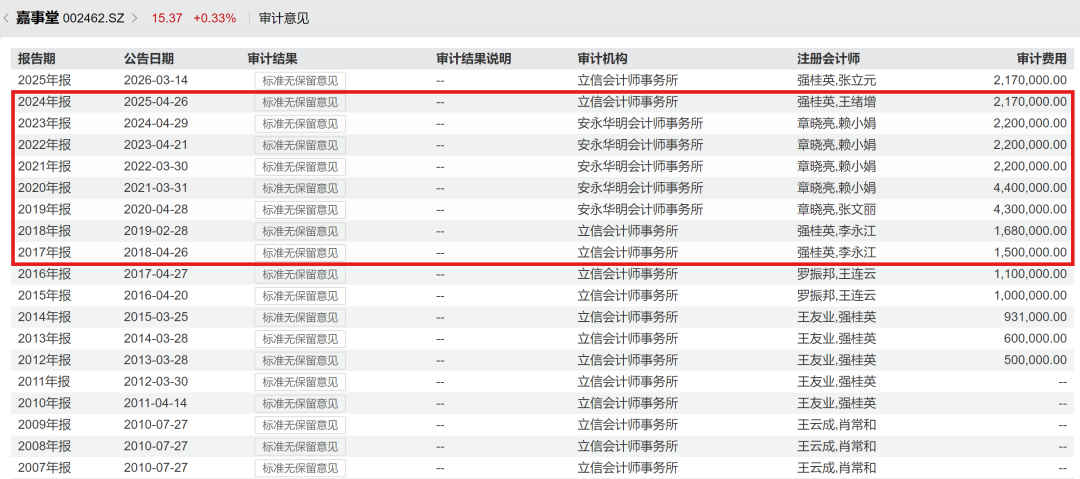Screen dimensions: 1080x479
Task: Click audit fee 1,680,000.00
Action: coord(1030,231)
